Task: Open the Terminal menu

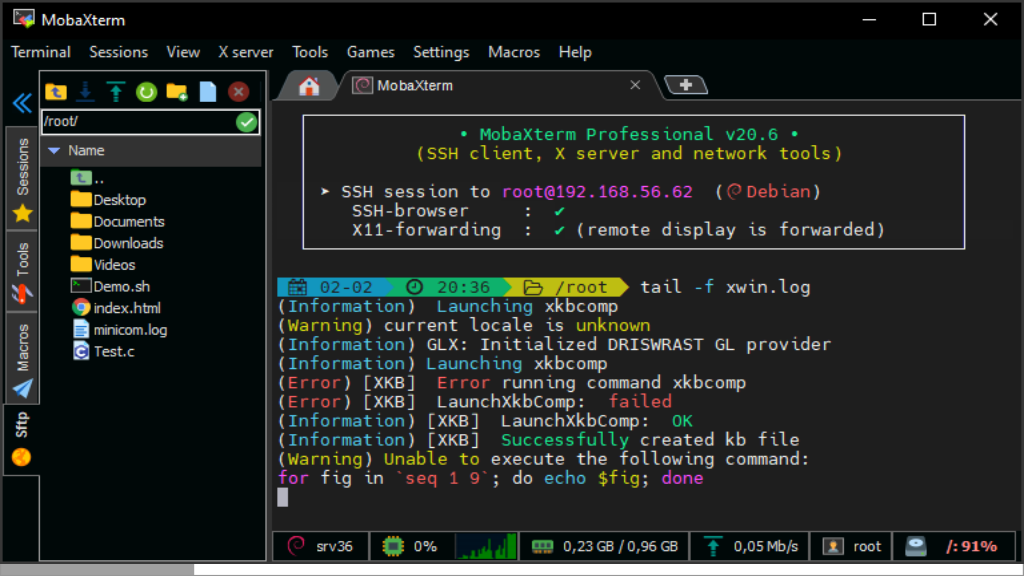Action: pyautogui.click(x=40, y=52)
